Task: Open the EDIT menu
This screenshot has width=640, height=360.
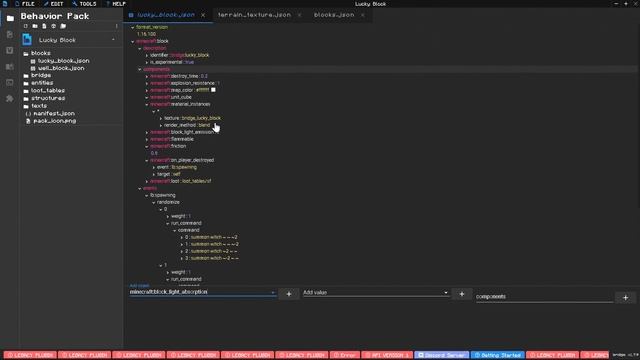Action: pyautogui.click(x=53, y=4)
